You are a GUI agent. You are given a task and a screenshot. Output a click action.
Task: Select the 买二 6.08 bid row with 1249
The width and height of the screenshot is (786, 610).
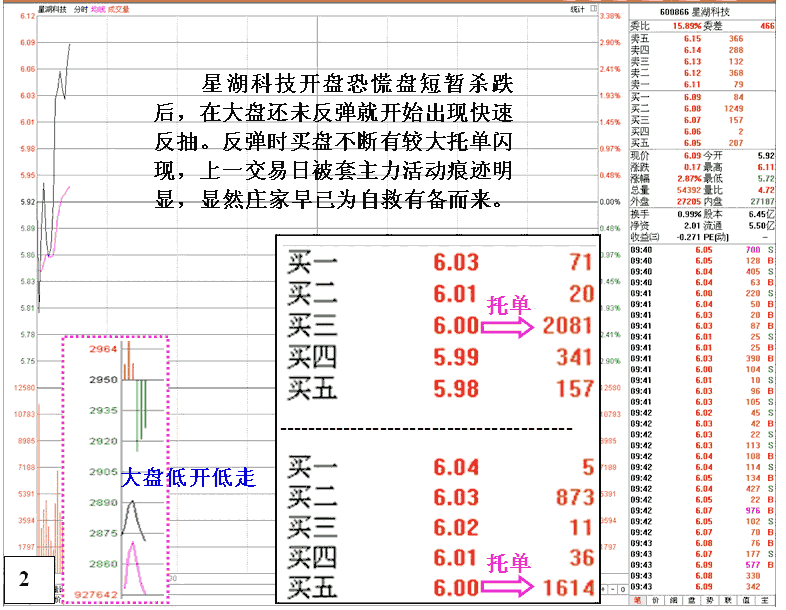click(702, 109)
